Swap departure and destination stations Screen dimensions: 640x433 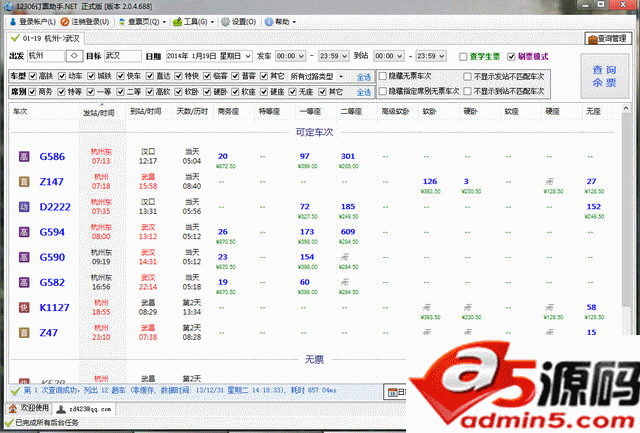click(x=74, y=56)
